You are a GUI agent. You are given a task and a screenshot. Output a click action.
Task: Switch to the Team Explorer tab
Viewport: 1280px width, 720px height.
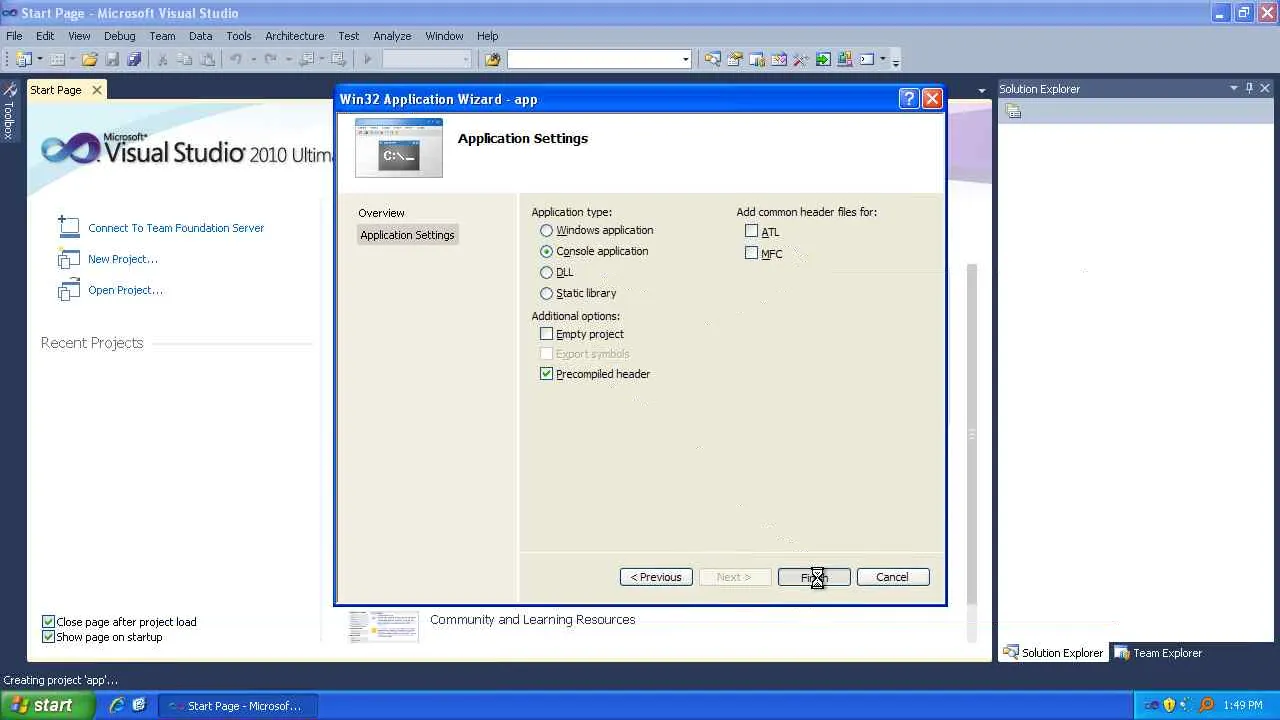click(x=1157, y=653)
